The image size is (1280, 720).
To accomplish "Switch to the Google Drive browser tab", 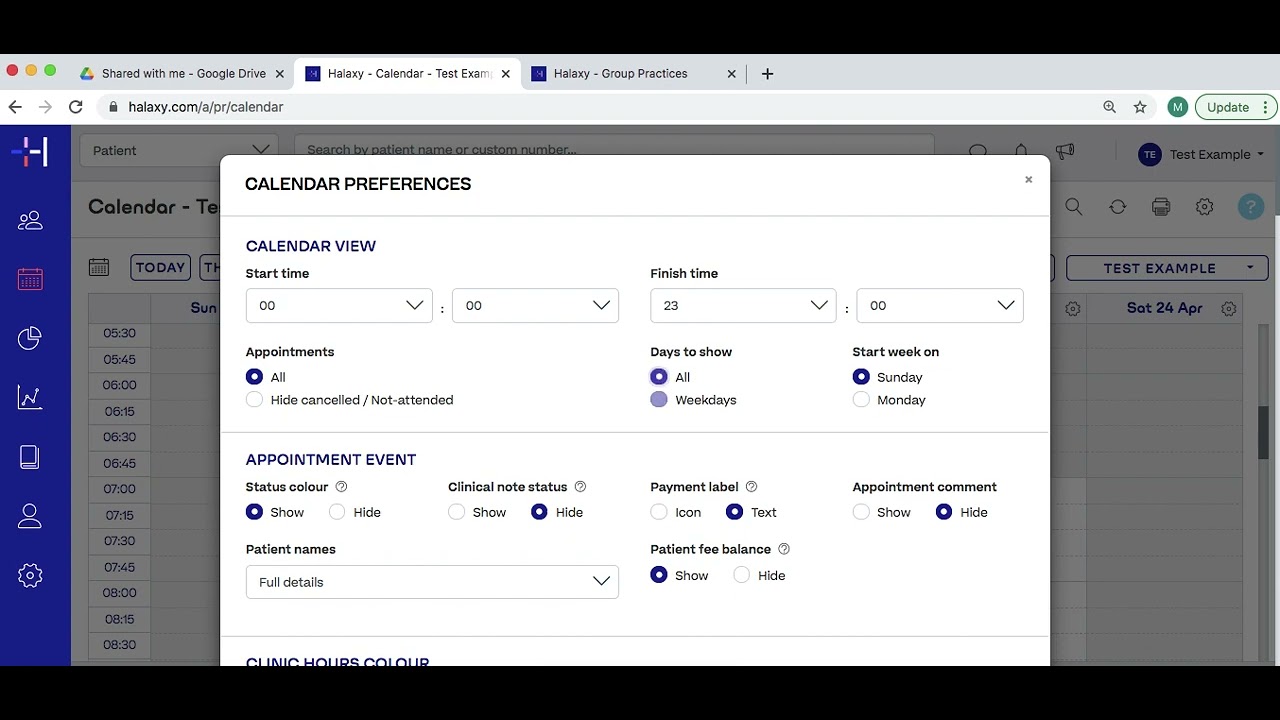I will [183, 74].
